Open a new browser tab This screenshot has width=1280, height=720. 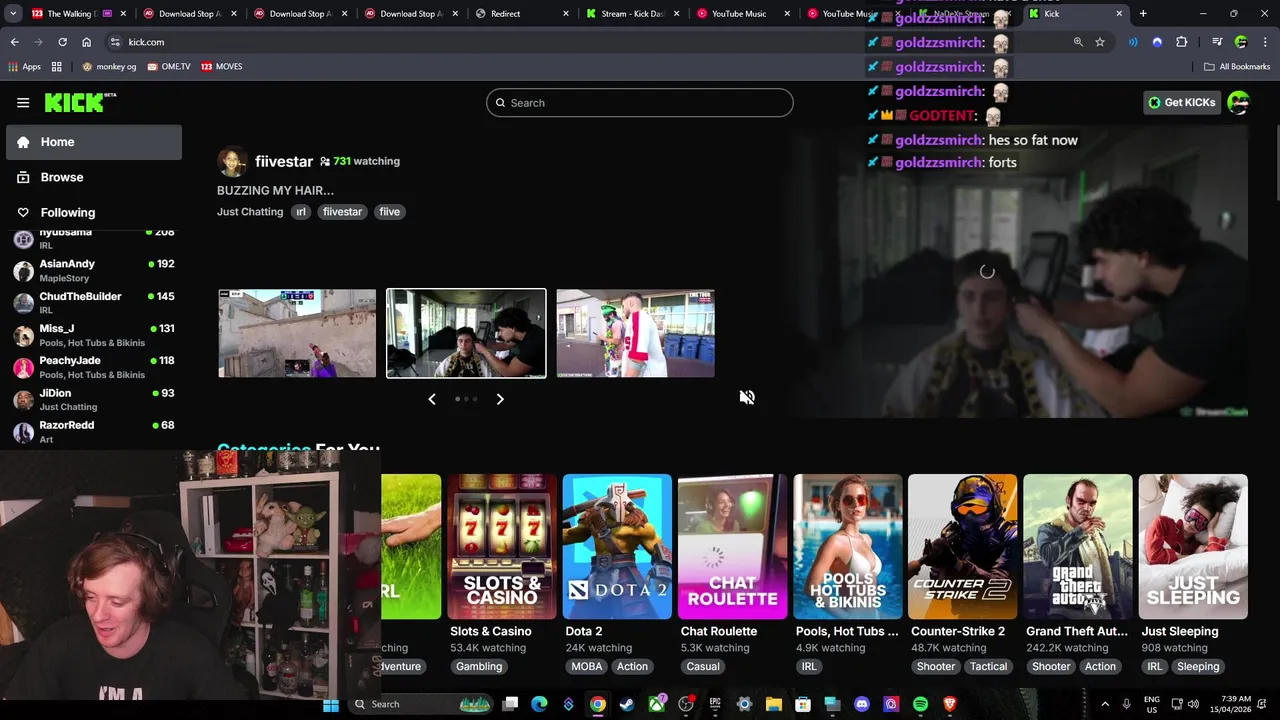point(1143,14)
